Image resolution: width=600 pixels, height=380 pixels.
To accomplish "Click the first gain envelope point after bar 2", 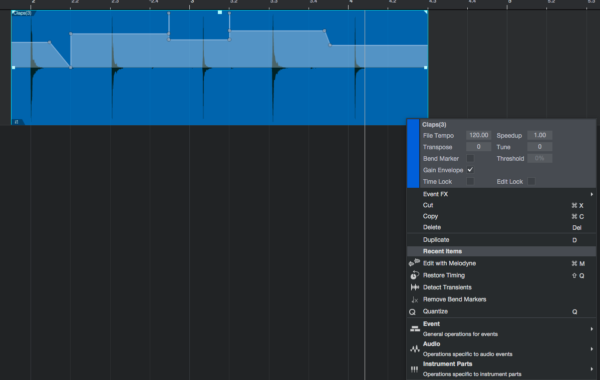I will coord(49,42).
